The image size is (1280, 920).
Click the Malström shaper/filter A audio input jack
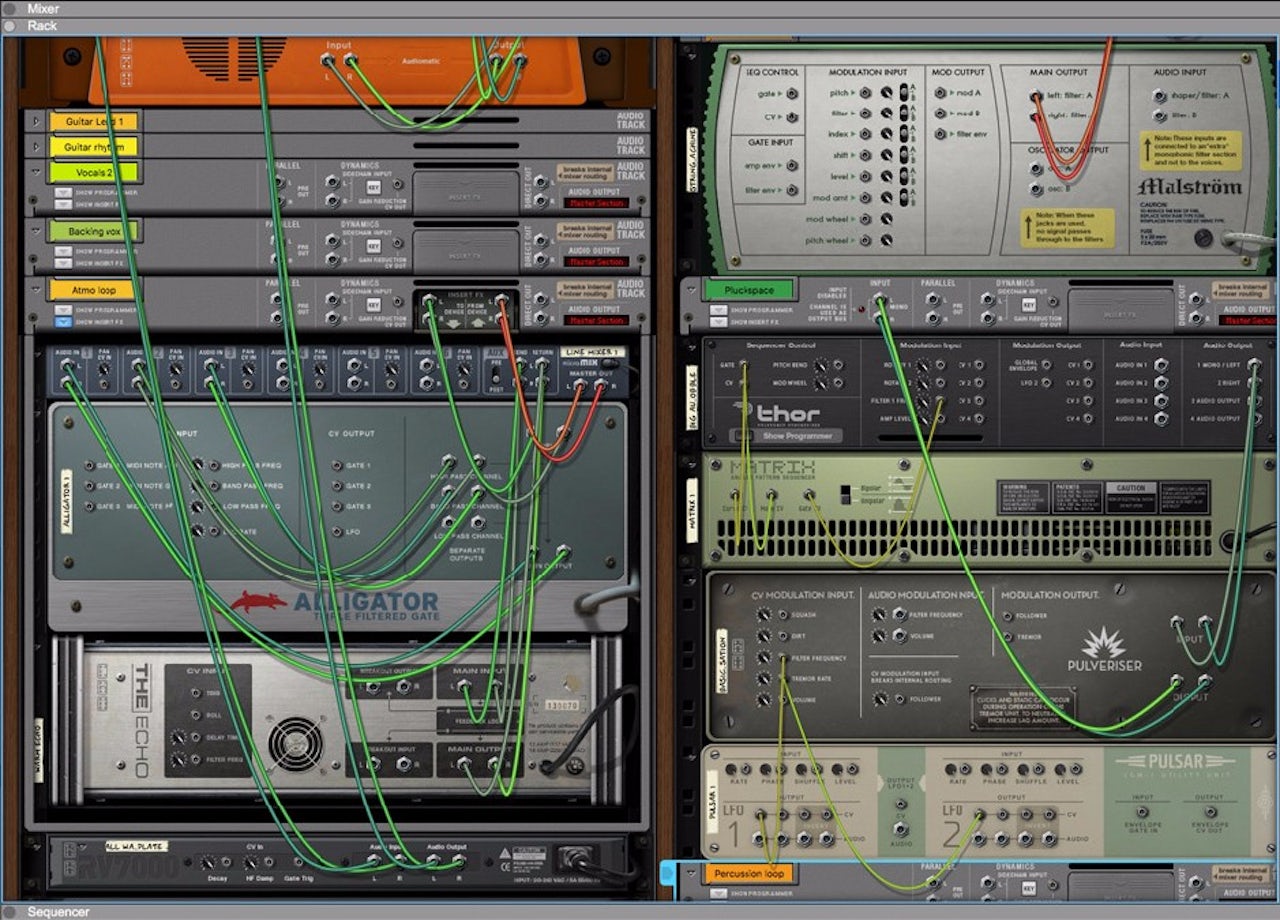pyautogui.click(x=1158, y=96)
